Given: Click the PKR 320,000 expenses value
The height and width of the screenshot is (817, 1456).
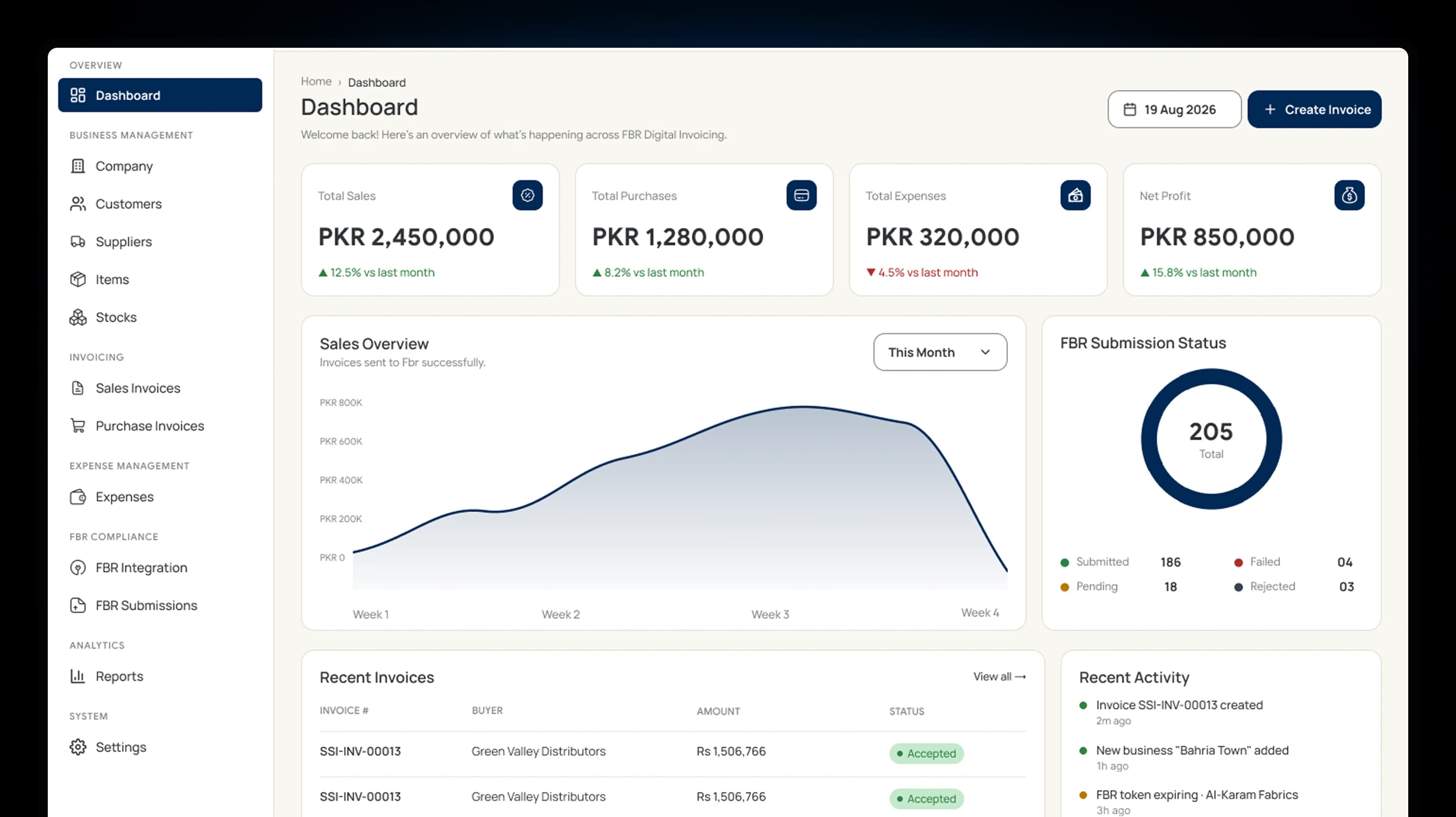Looking at the screenshot, I should tap(943, 237).
